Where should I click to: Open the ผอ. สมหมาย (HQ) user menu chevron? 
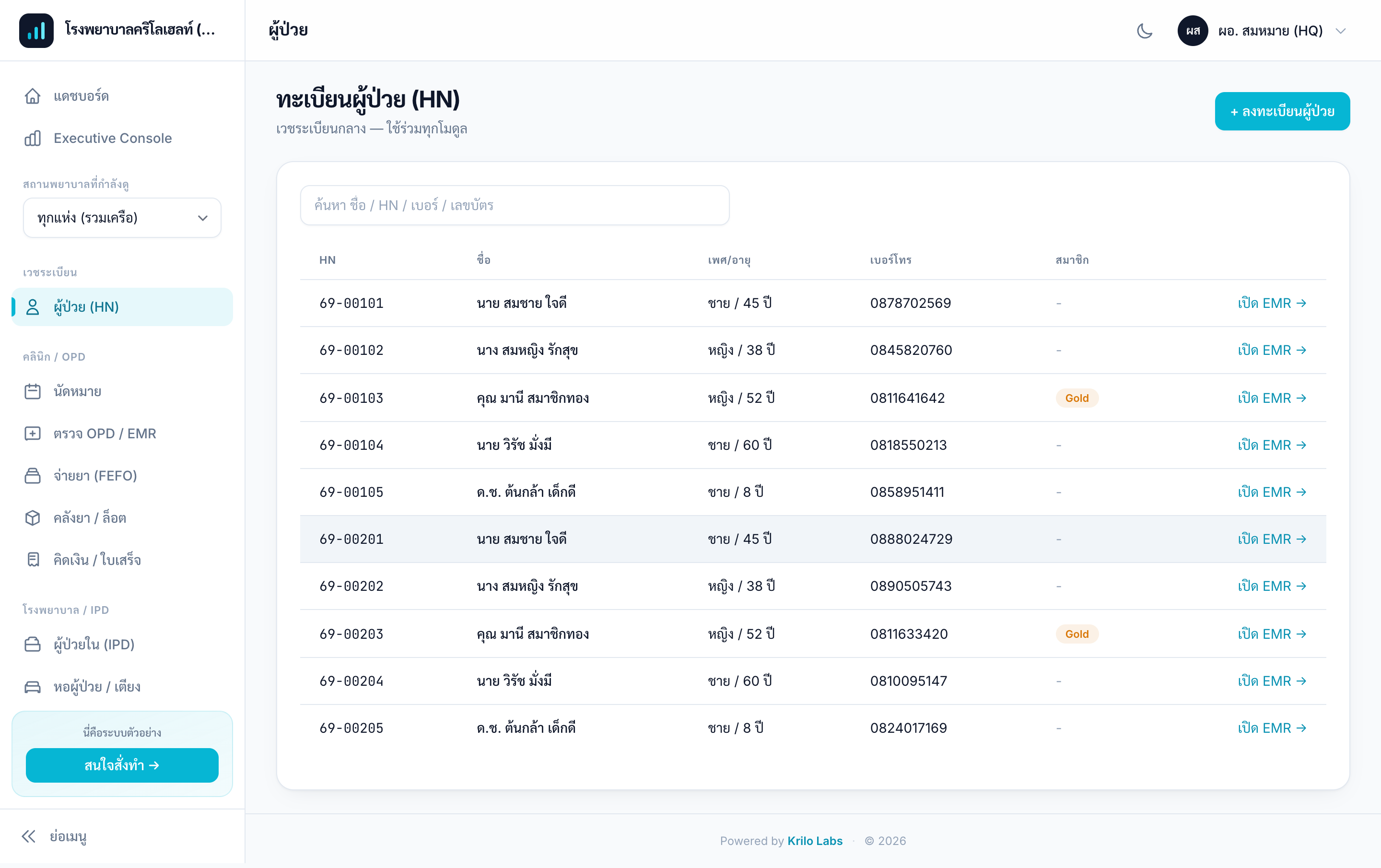[1340, 31]
